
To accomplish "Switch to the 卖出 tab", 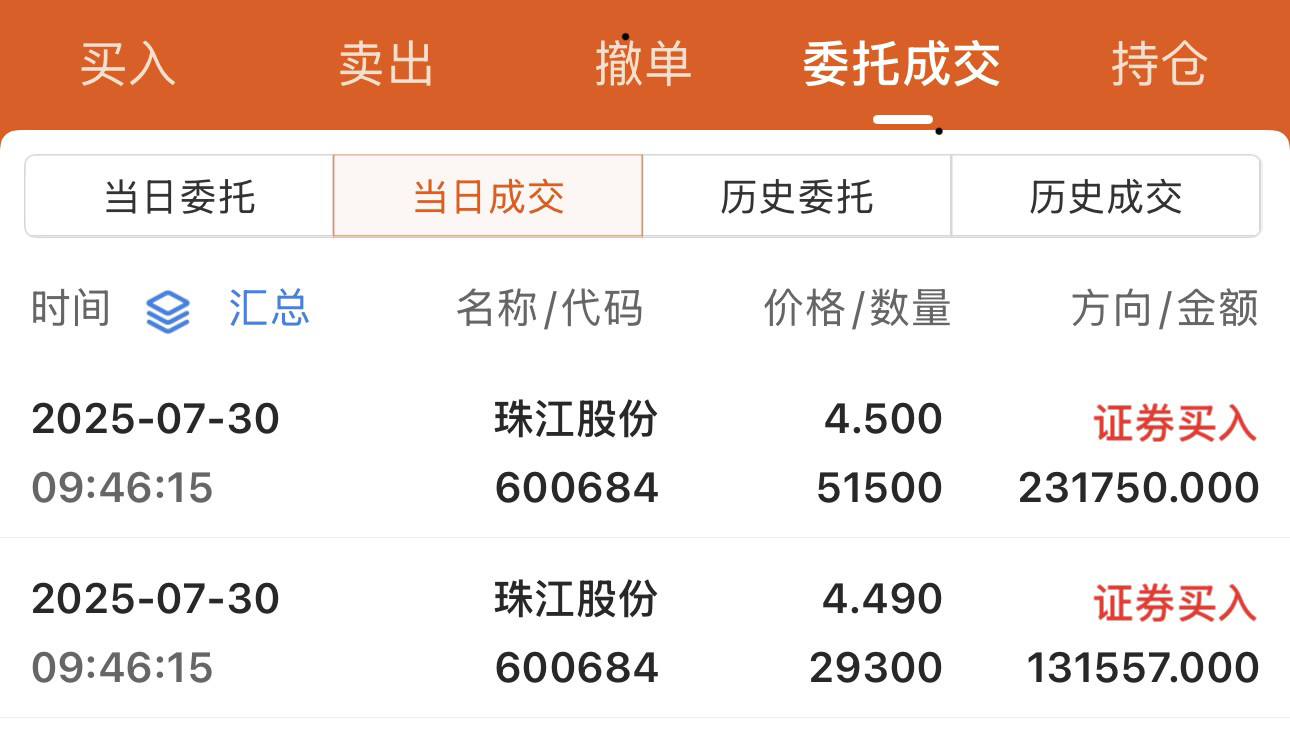I will click(x=386, y=65).
